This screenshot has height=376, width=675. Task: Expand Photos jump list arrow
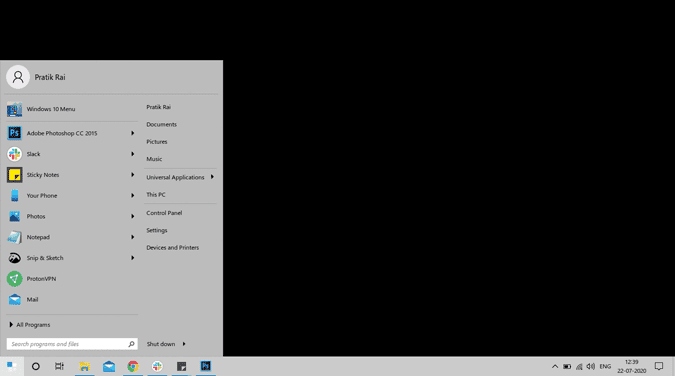click(x=133, y=216)
